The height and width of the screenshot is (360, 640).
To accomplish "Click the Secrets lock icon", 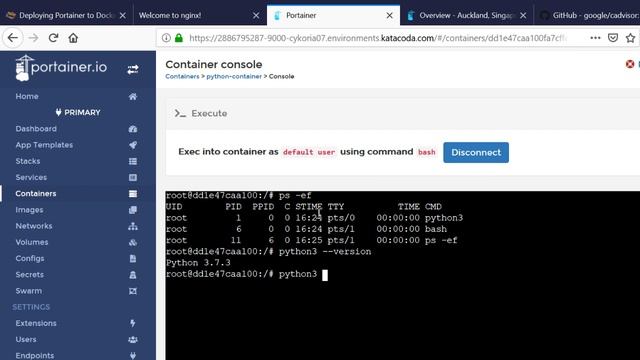I will (133, 275).
